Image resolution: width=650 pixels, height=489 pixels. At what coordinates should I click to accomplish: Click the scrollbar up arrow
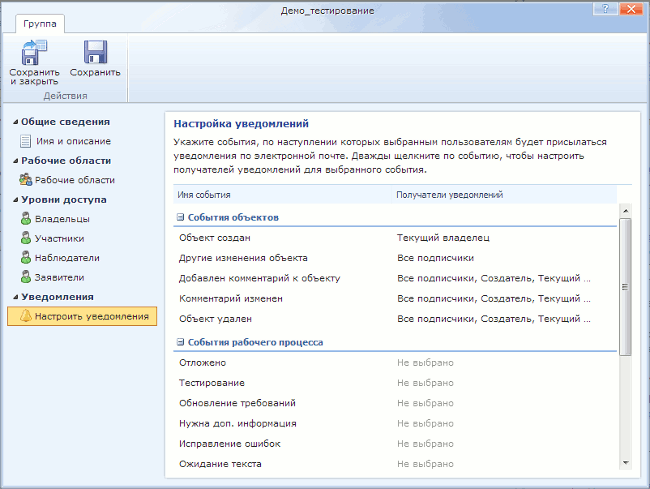[626, 211]
